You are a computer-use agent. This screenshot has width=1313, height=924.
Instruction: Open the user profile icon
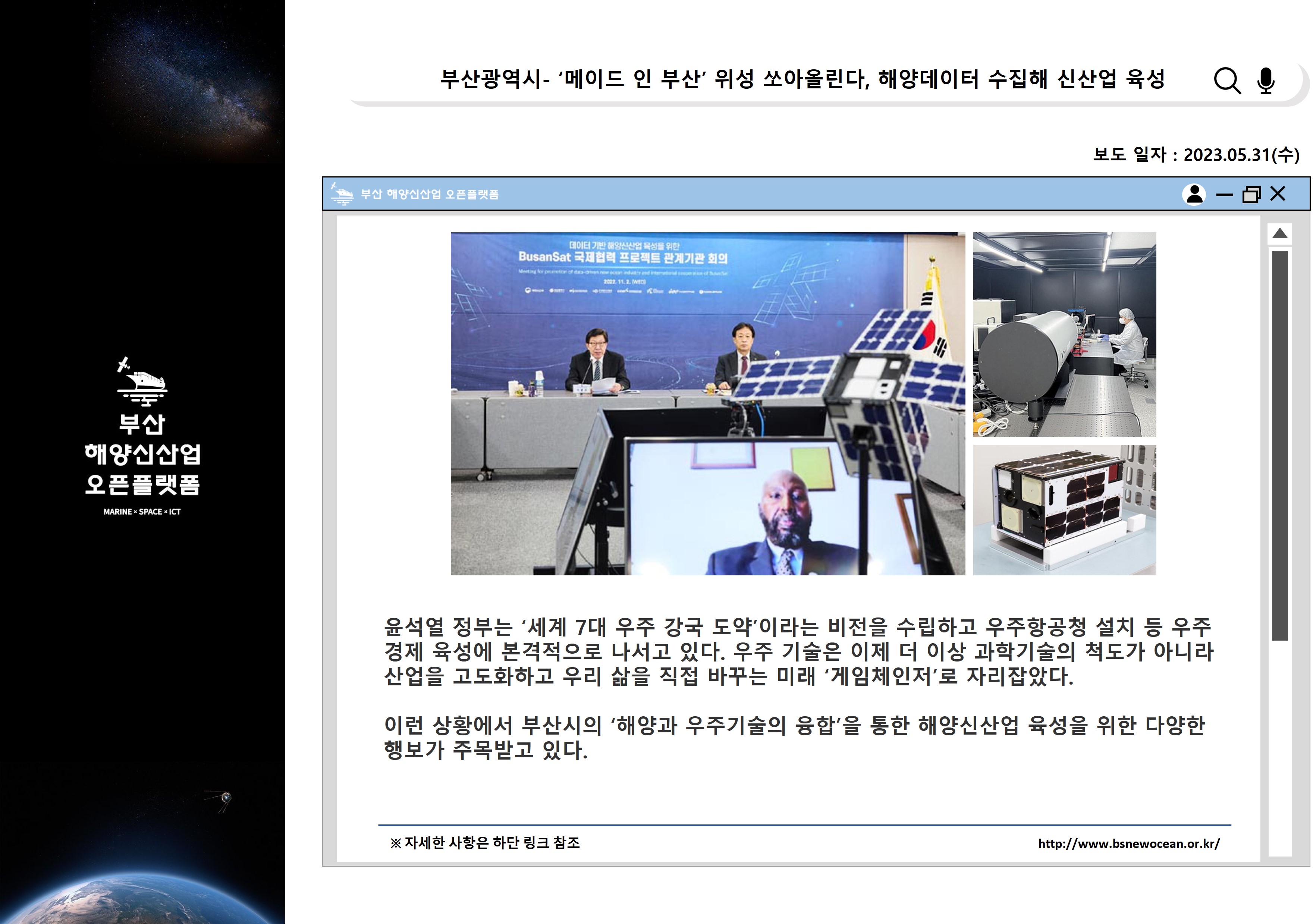[x=1194, y=194]
